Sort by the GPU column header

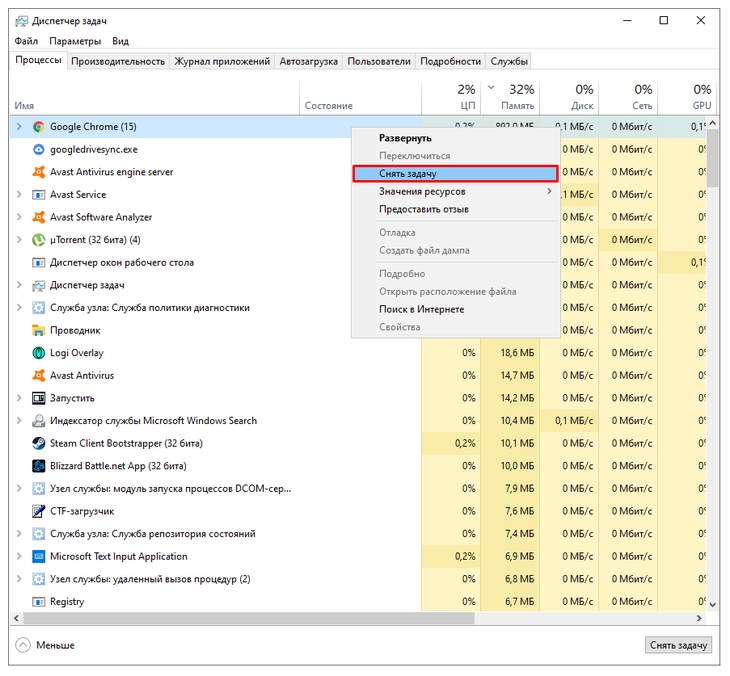click(x=687, y=97)
